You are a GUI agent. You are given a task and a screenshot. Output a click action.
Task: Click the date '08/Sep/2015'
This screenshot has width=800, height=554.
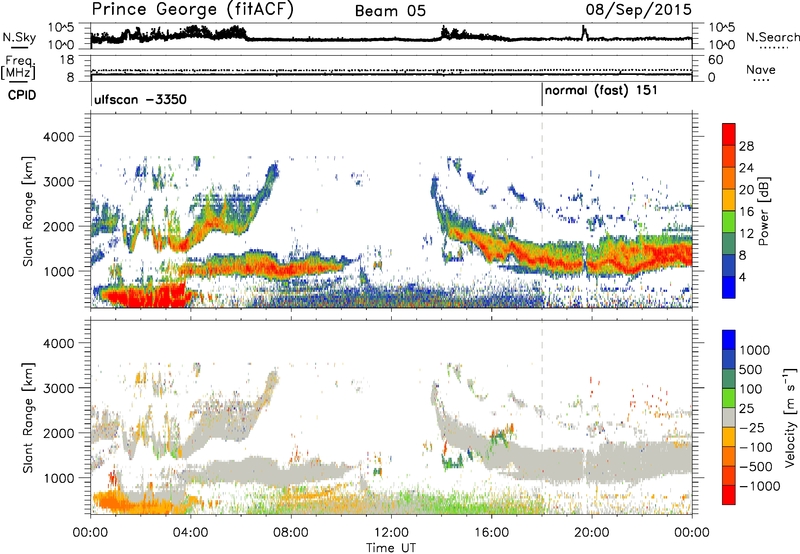click(638, 9)
